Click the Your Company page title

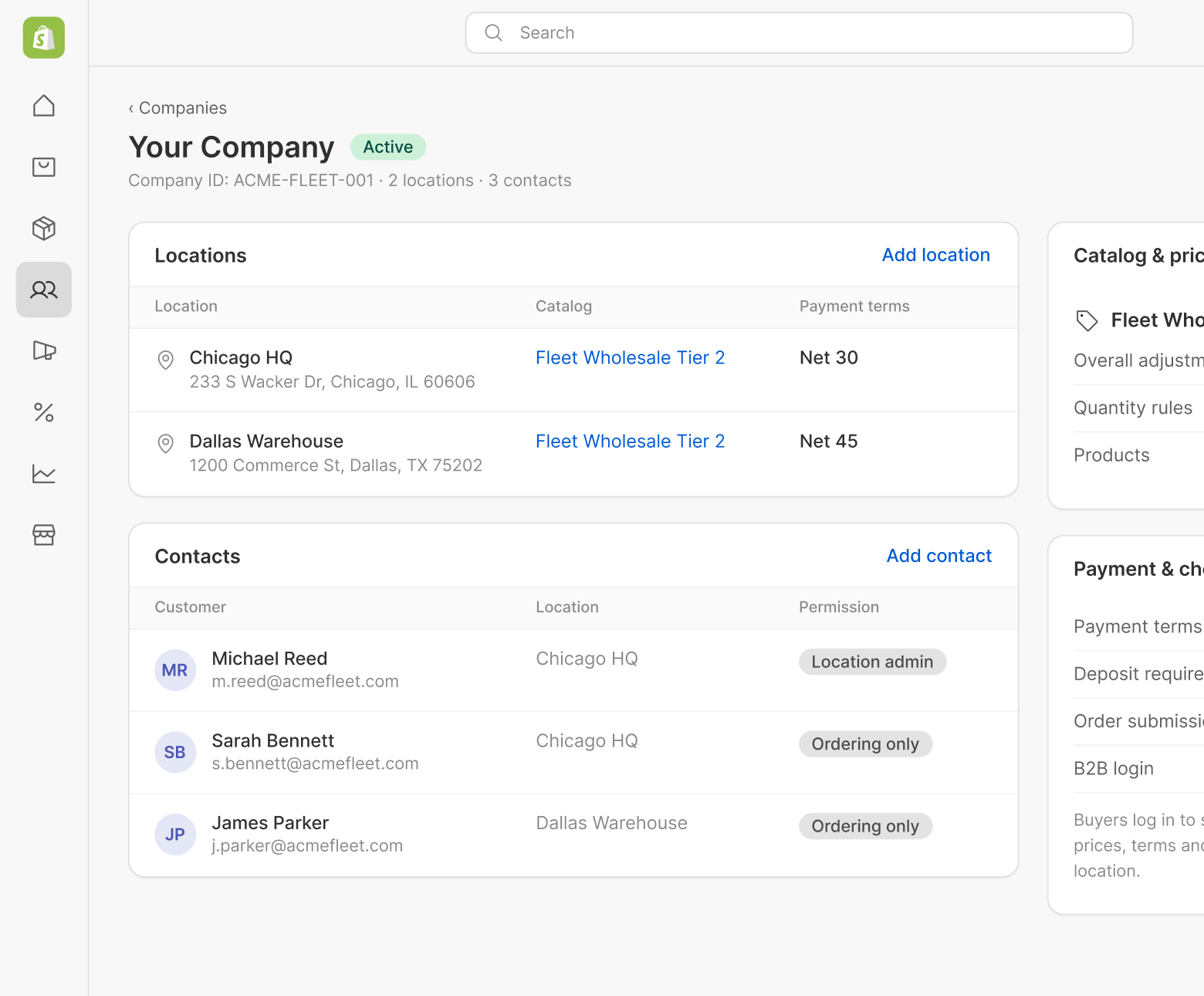click(232, 147)
